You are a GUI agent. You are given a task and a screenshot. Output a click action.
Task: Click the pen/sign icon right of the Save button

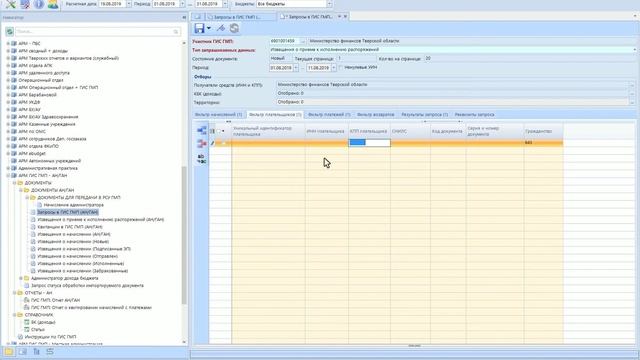(221, 28)
